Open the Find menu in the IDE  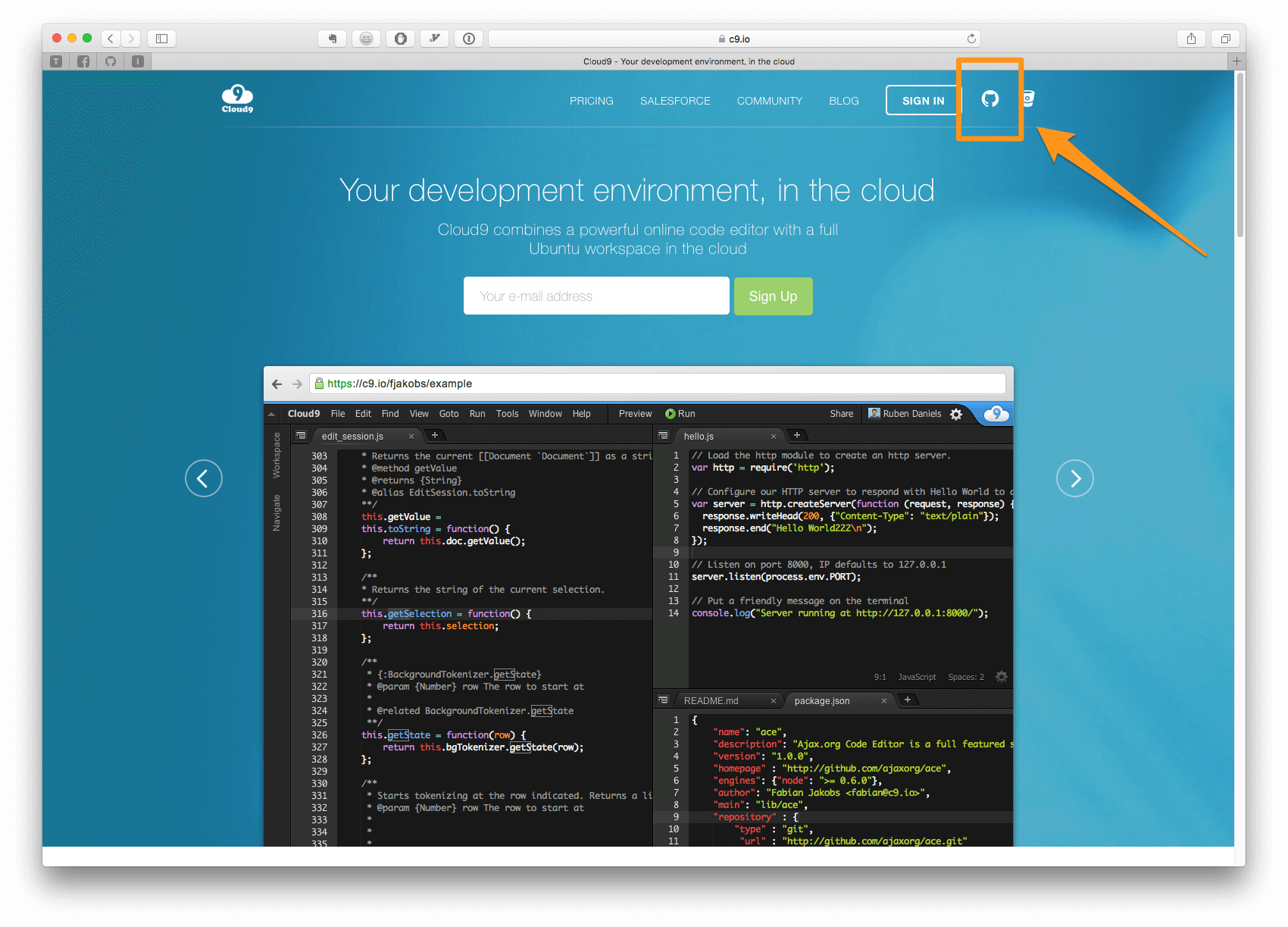pyautogui.click(x=390, y=414)
